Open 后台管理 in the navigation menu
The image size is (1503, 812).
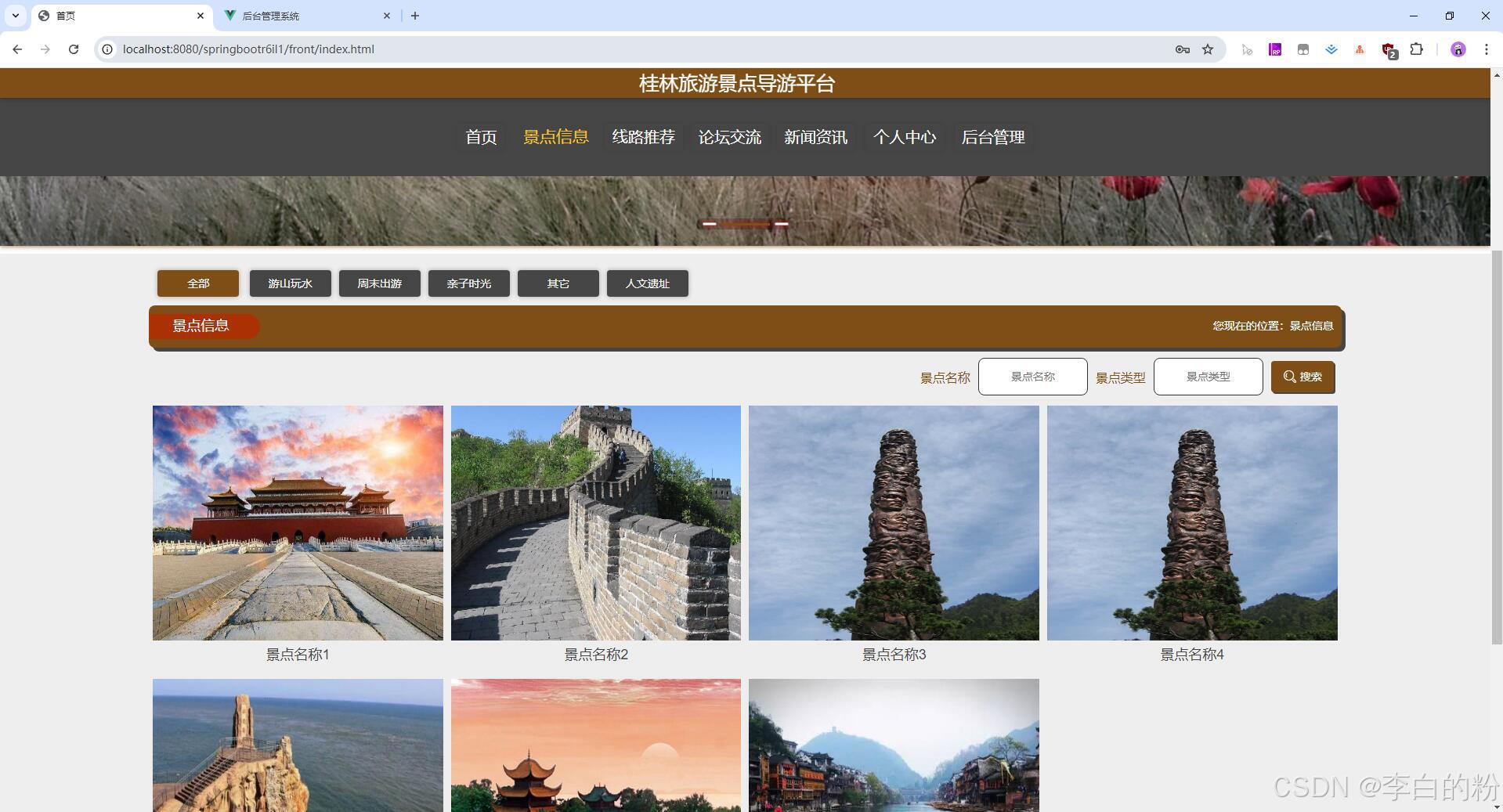(993, 137)
